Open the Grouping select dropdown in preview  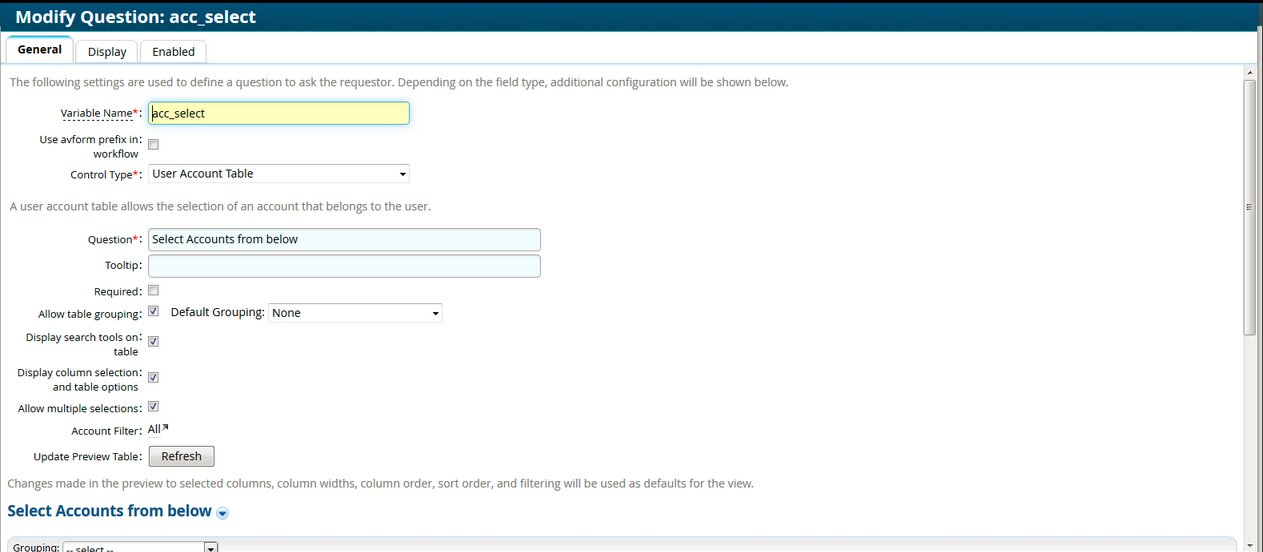point(140,547)
